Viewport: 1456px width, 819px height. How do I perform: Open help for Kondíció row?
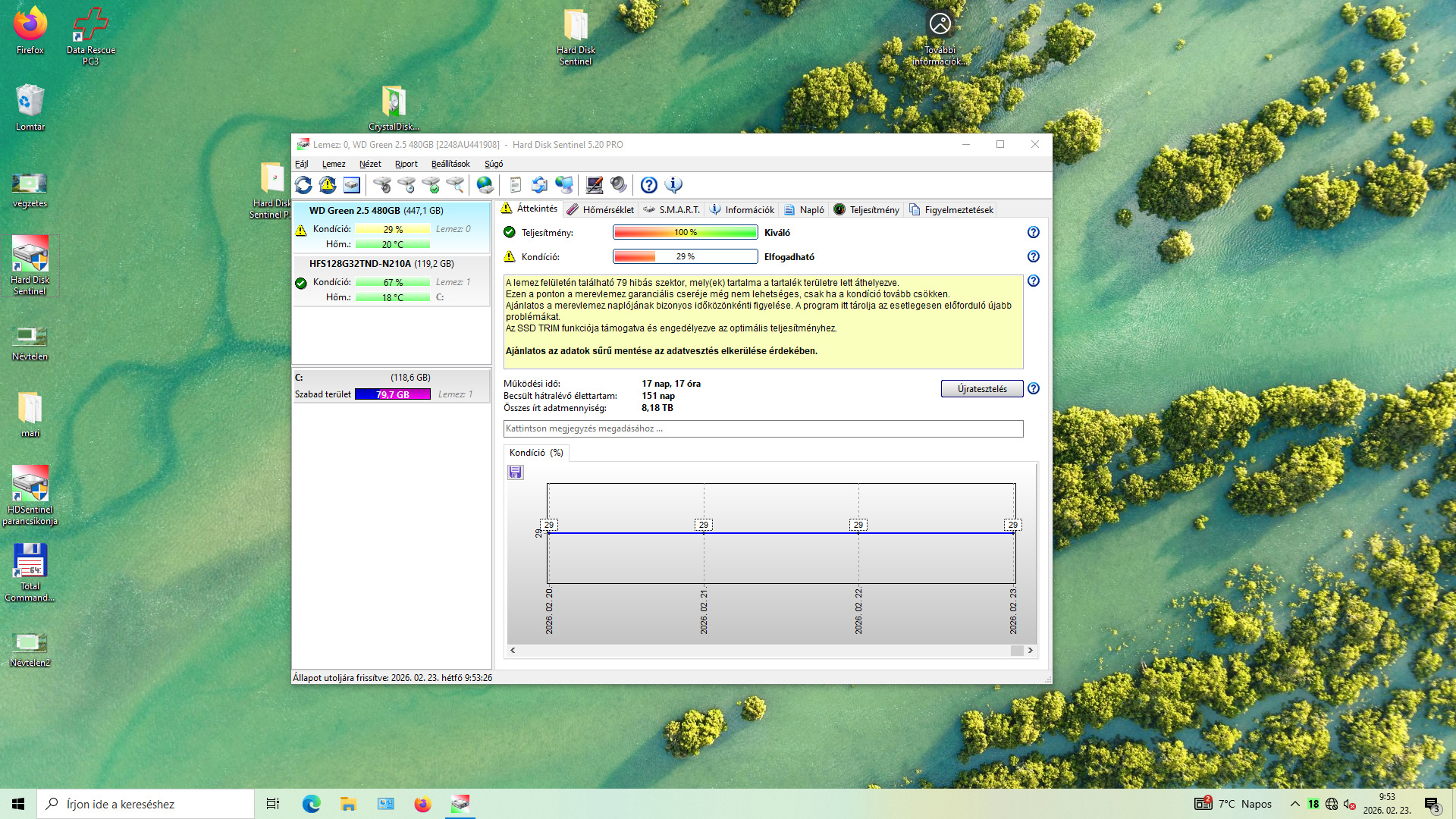point(1033,257)
